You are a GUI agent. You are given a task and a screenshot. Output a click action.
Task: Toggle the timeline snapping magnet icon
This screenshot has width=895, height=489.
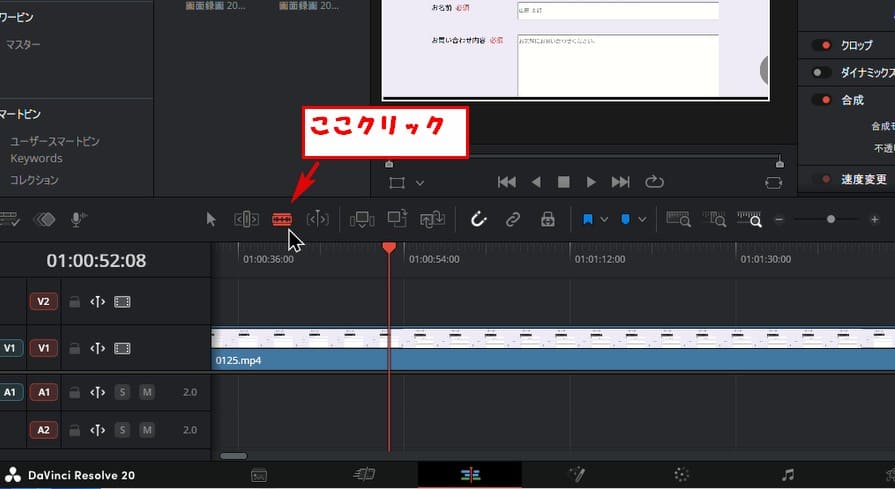click(x=478, y=219)
